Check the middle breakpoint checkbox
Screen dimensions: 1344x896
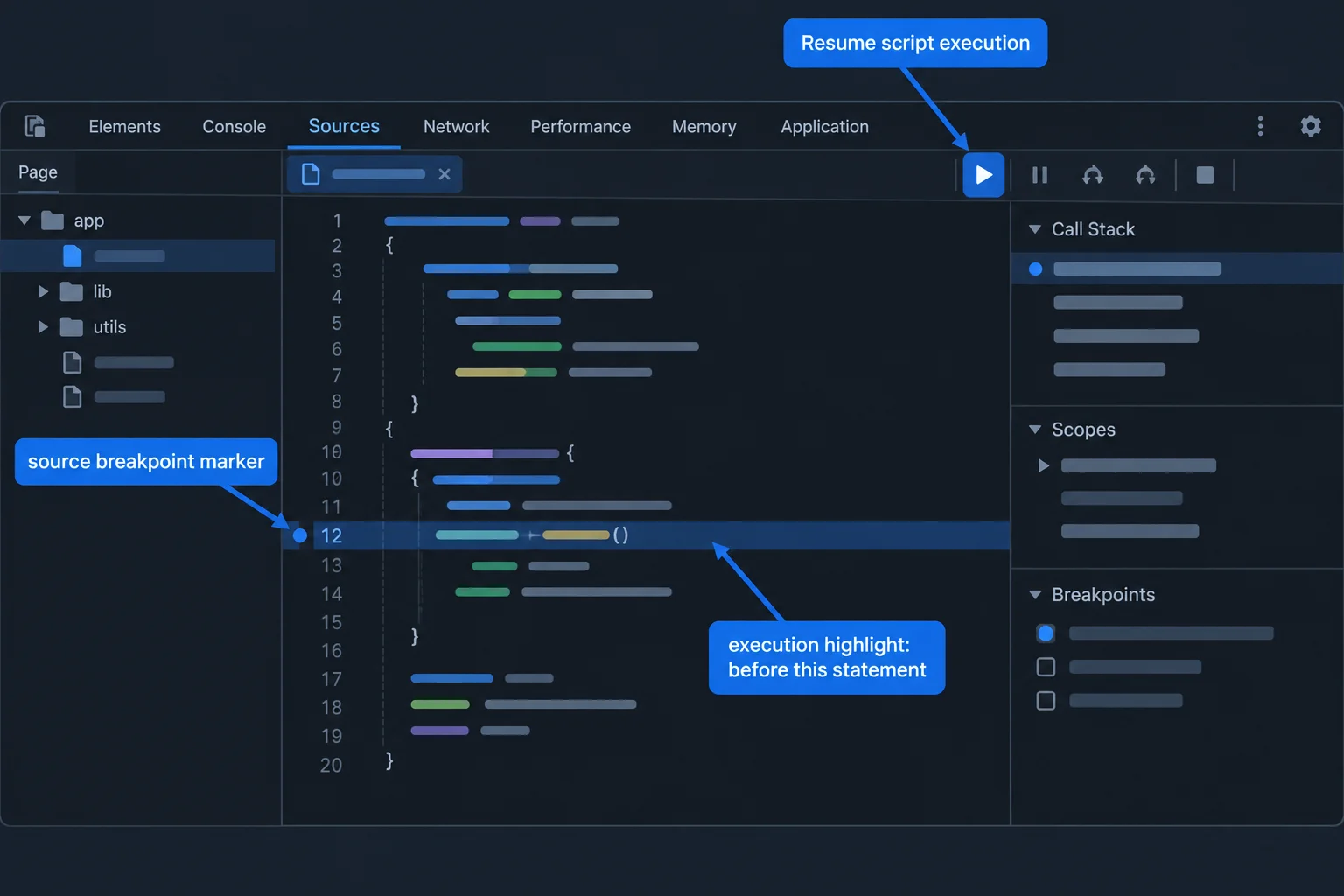pos(1046,667)
